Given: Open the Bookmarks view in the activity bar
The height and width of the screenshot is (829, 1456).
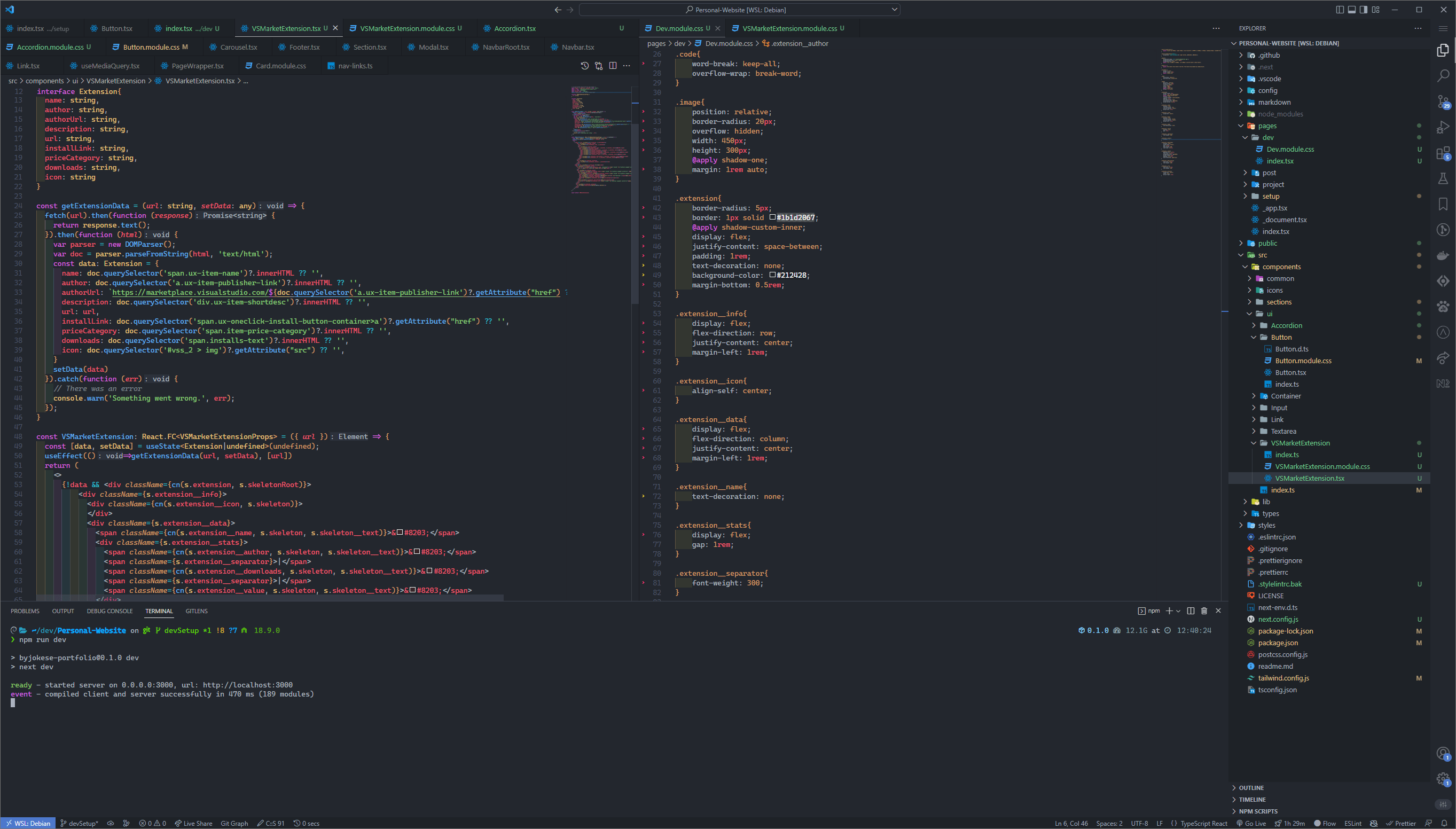Looking at the screenshot, I should pos(1442,204).
